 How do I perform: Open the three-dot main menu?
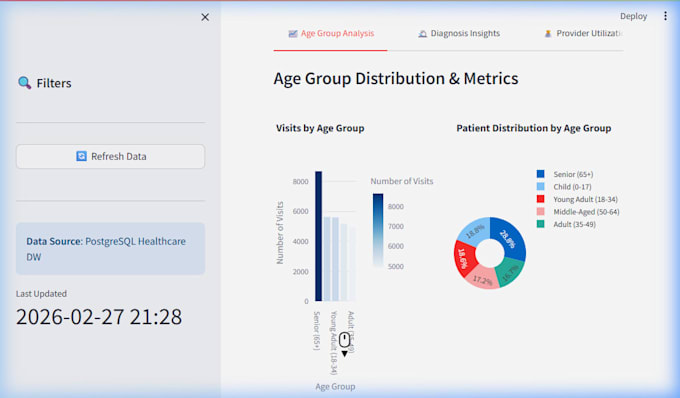tap(665, 16)
